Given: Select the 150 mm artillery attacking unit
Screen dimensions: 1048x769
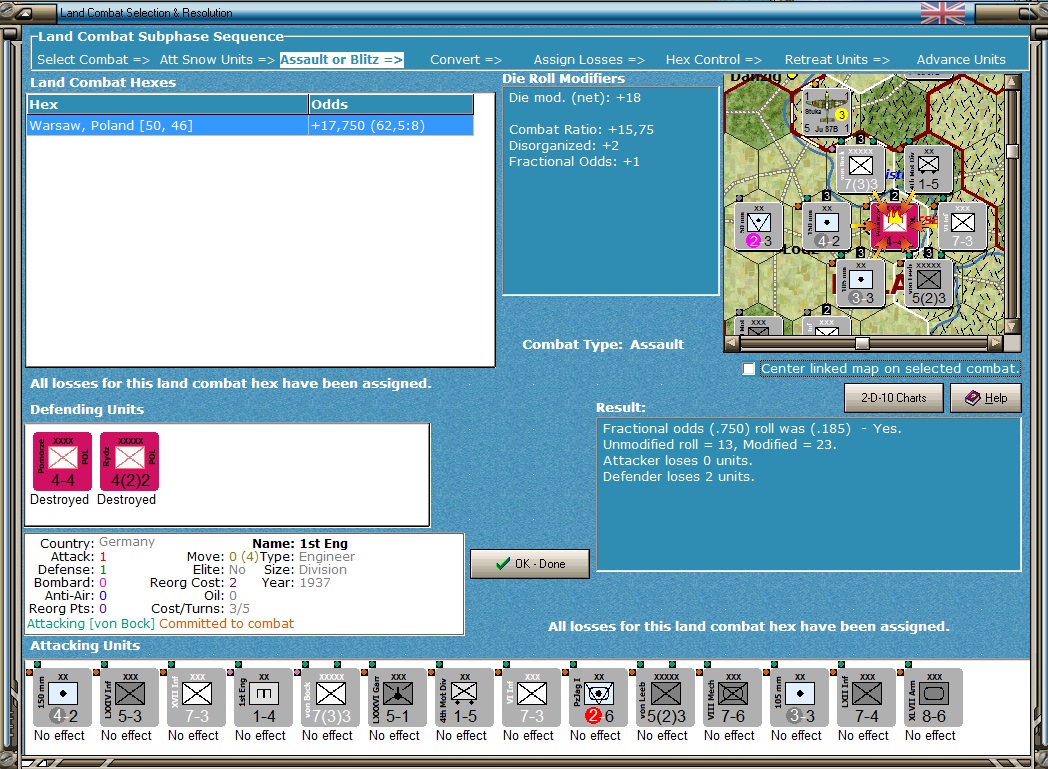Looking at the screenshot, I should click(x=62, y=698).
